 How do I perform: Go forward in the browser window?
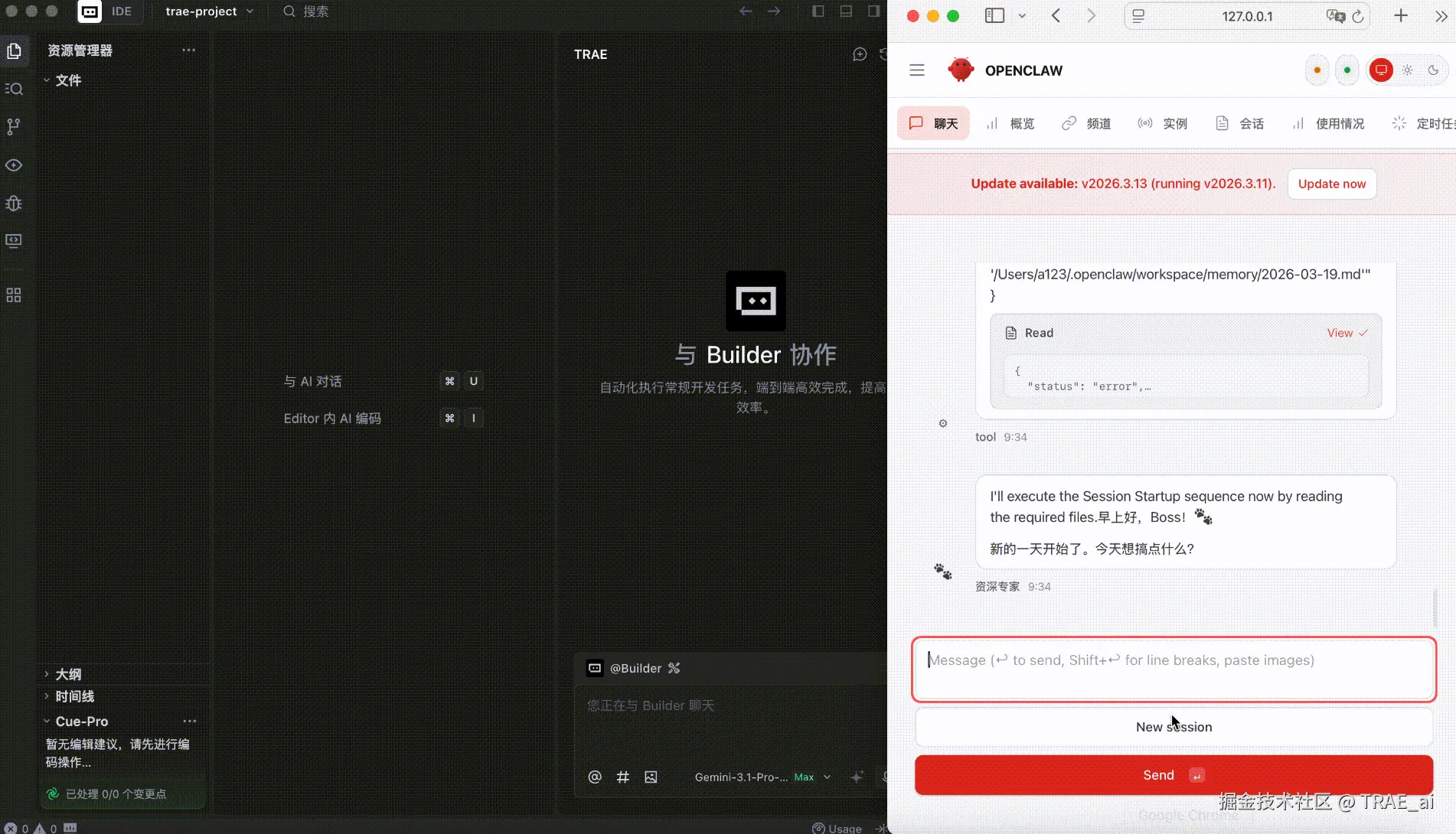point(1092,16)
